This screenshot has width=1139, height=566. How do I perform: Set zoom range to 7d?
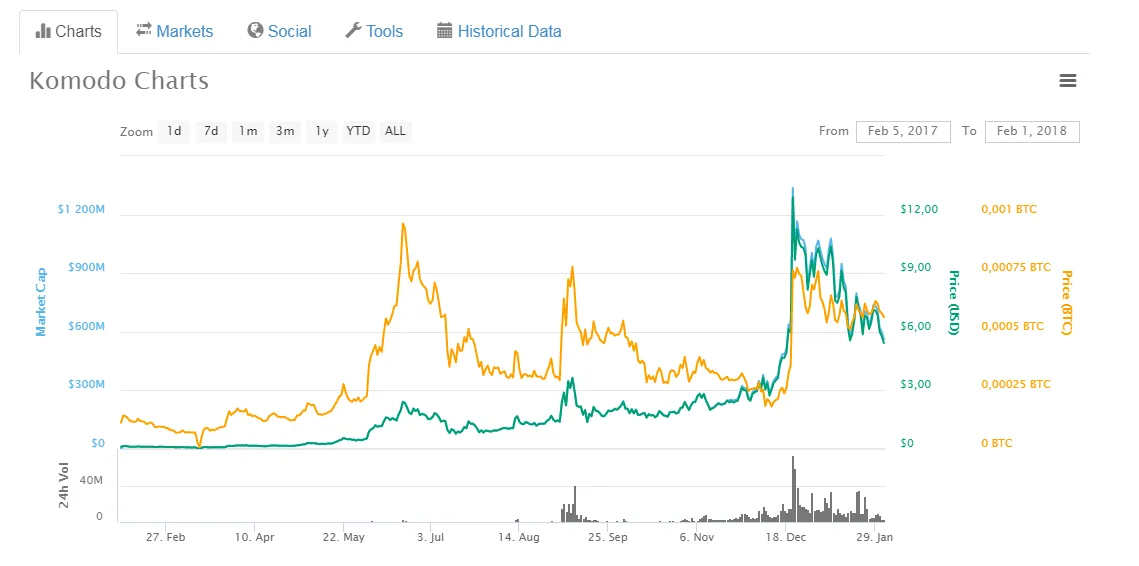click(x=211, y=132)
